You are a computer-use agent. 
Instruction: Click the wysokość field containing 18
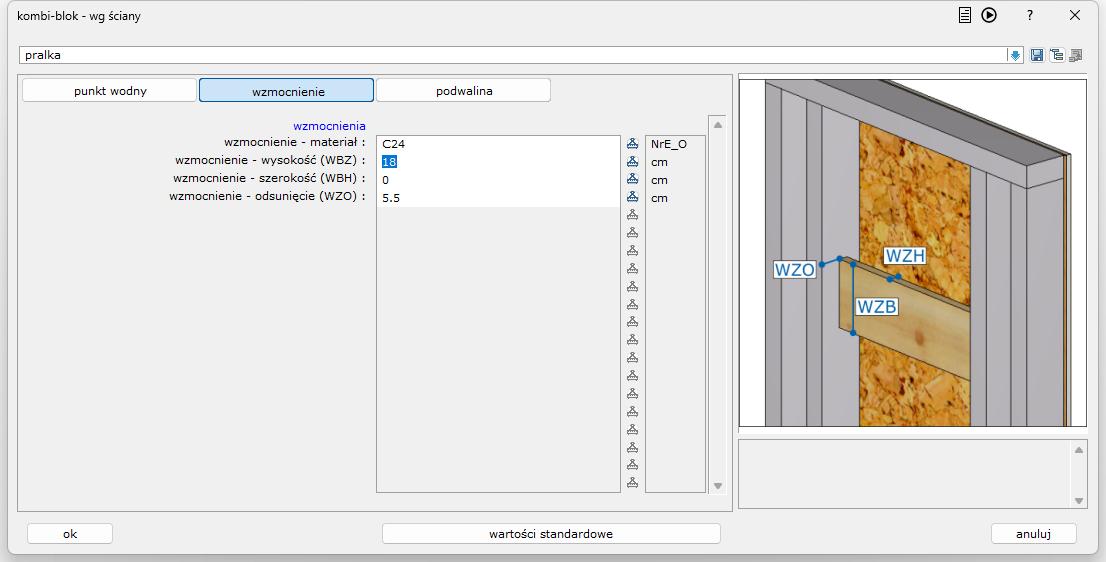coord(497,162)
